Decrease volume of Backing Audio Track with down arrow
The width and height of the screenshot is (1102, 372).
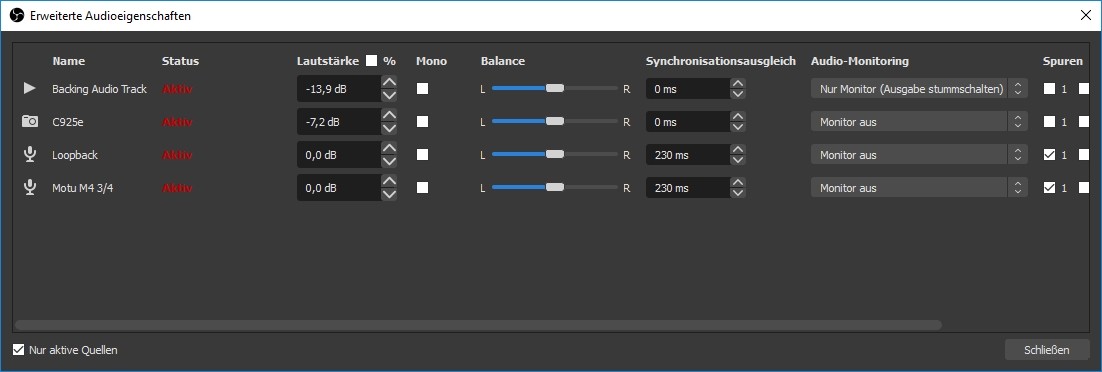tap(389, 96)
